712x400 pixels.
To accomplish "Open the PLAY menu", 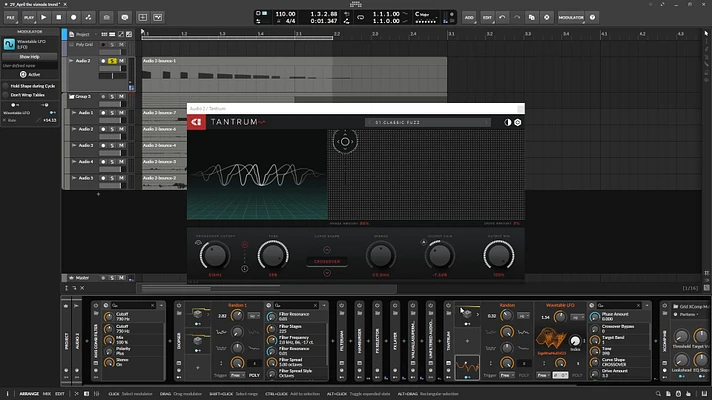I will (29, 17).
